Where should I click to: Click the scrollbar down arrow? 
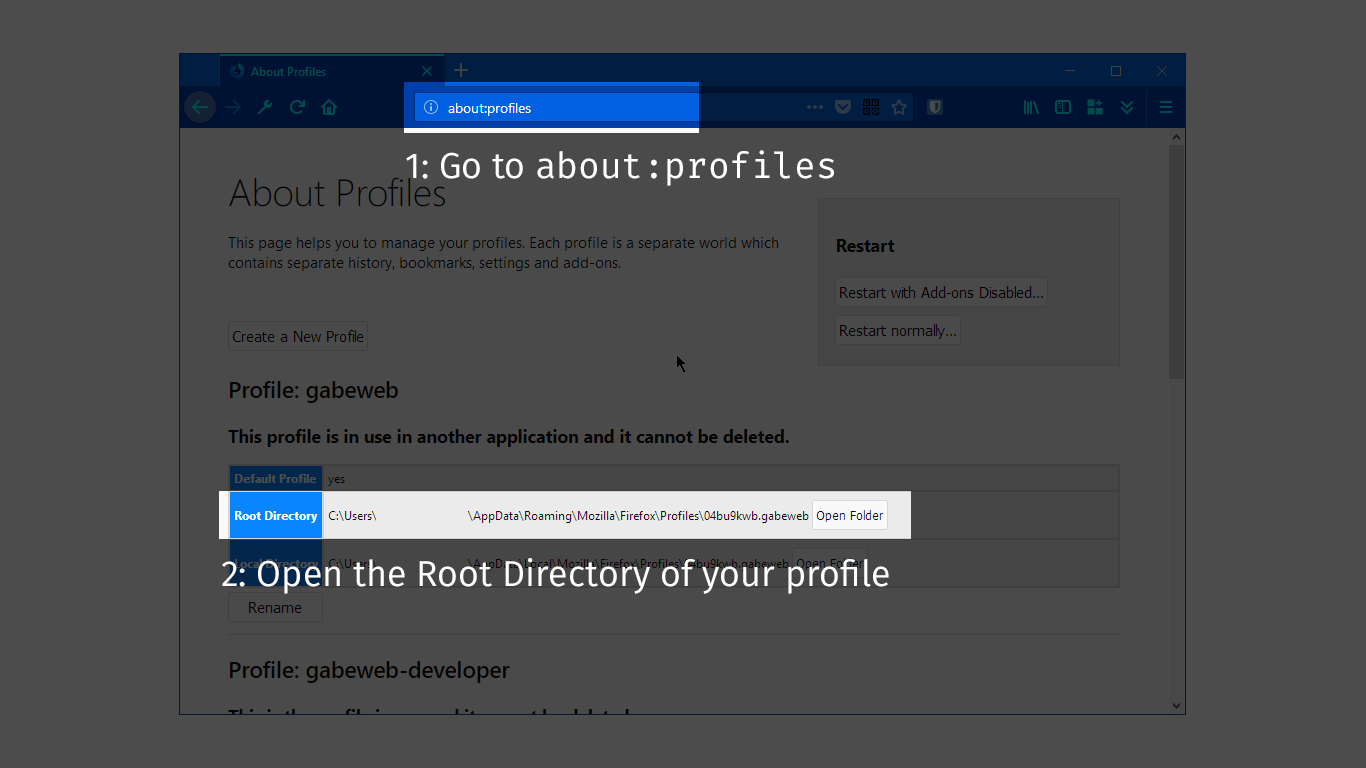tap(1177, 706)
